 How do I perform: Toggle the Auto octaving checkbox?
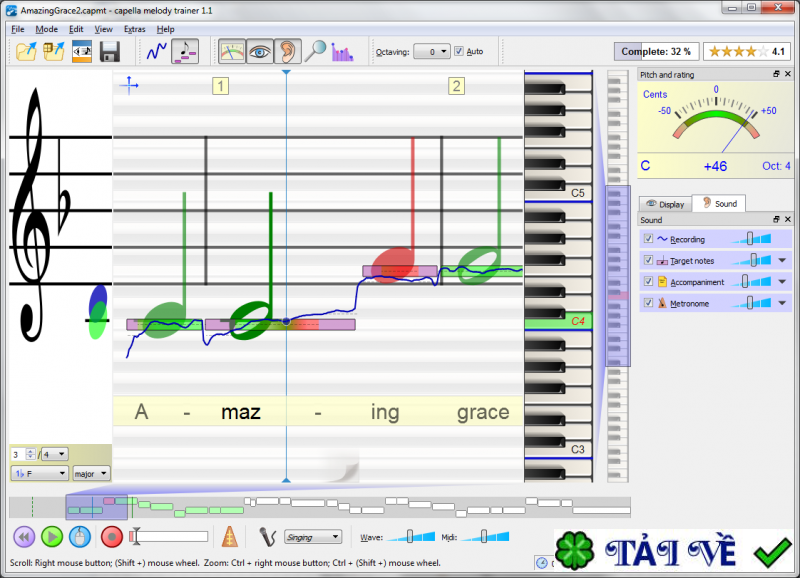point(459,51)
